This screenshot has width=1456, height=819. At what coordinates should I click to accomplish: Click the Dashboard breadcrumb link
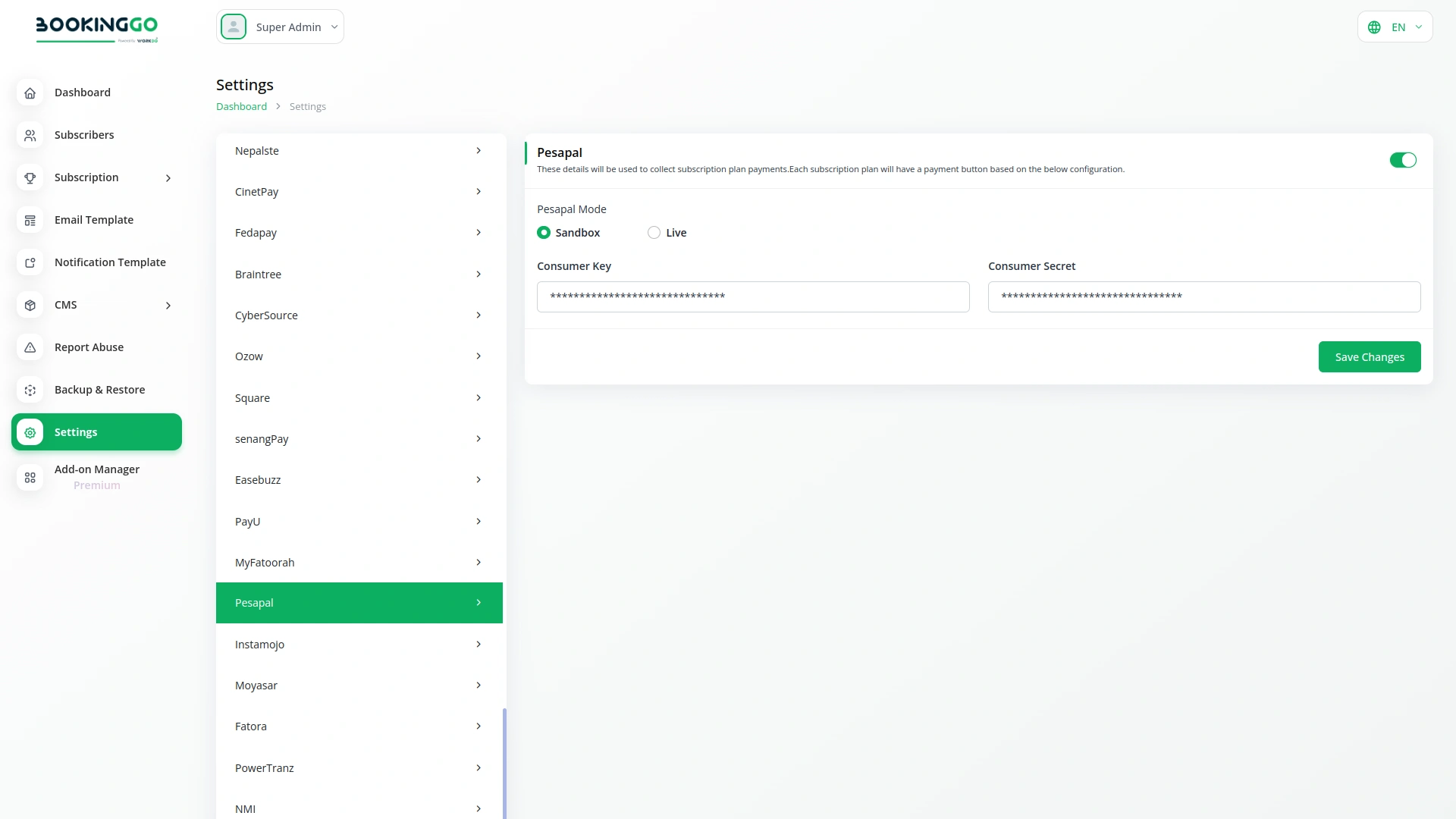pyautogui.click(x=240, y=106)
